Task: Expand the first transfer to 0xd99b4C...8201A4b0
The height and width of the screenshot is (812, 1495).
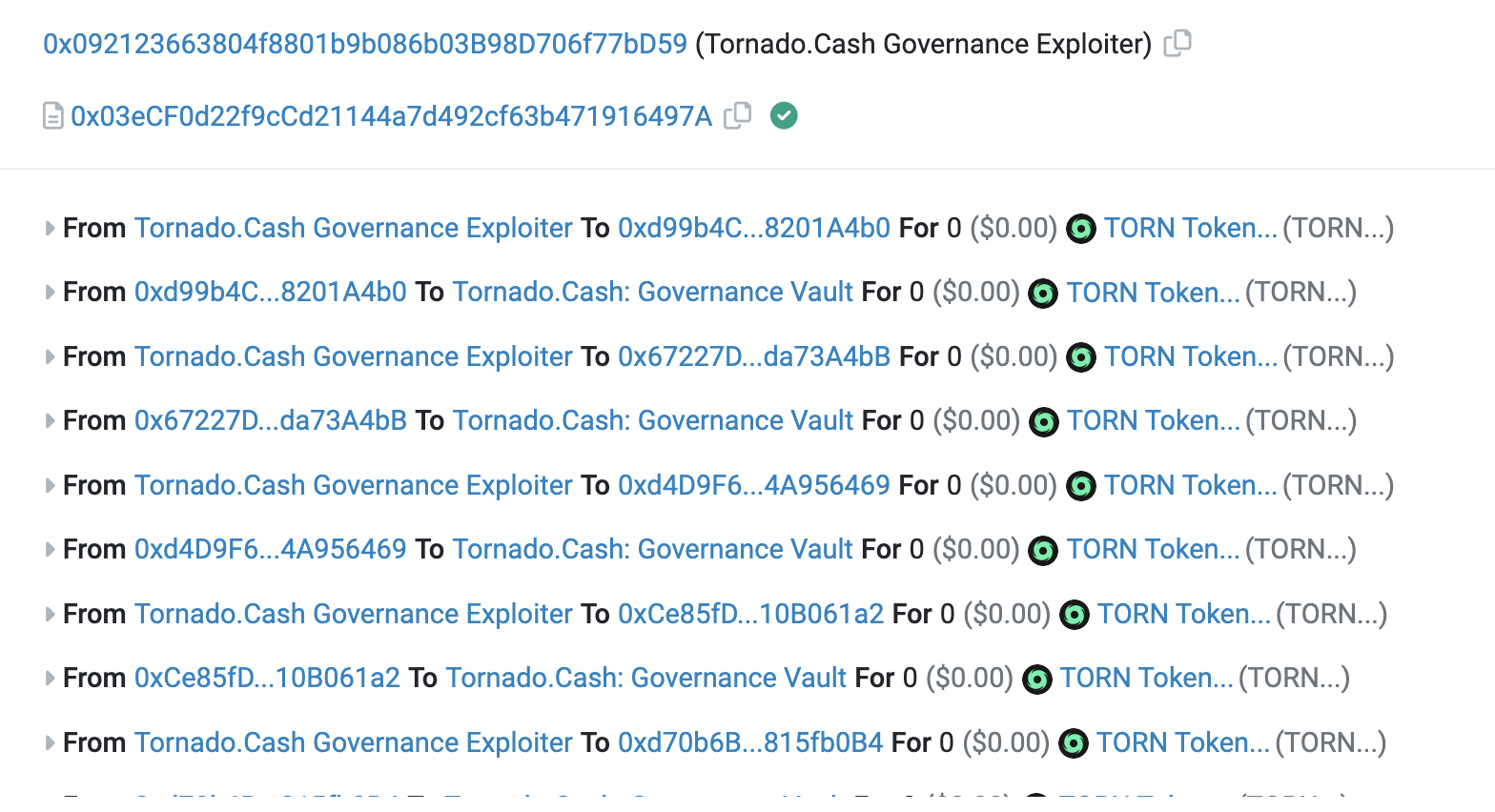Action: click(50, 229)
